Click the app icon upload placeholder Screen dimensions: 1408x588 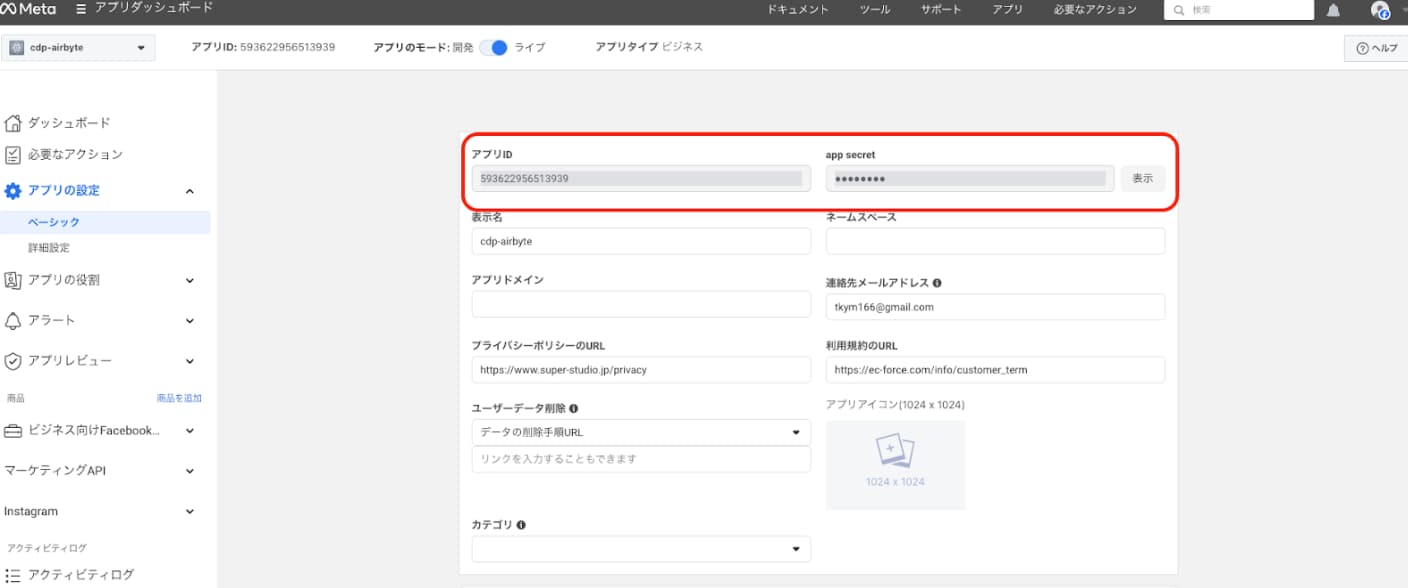pyautogui.click(x=895, y=465)
